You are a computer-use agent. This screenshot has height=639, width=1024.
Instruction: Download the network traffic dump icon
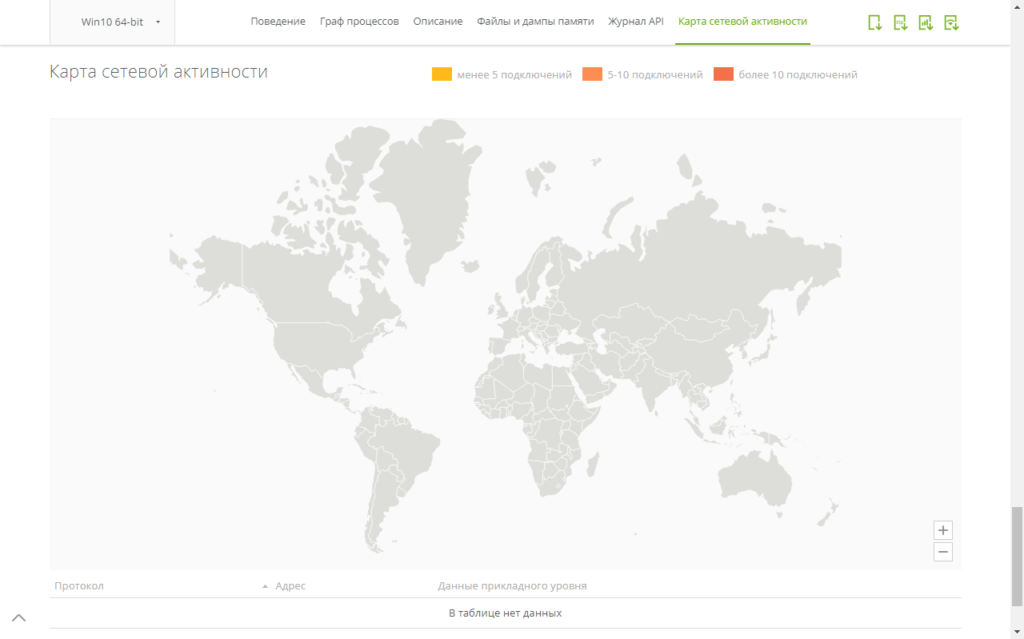pyautogui.click(x=951, y=22)
